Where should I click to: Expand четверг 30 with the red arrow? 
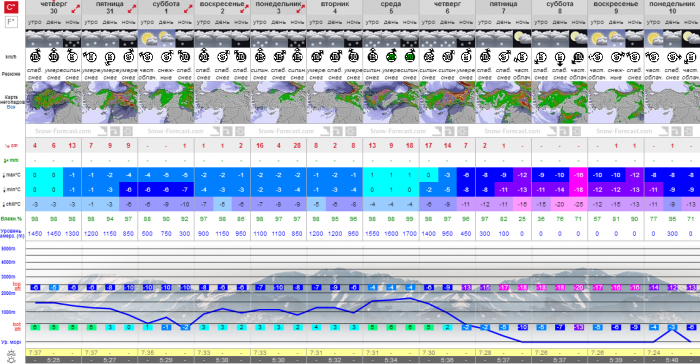point(76,8)
